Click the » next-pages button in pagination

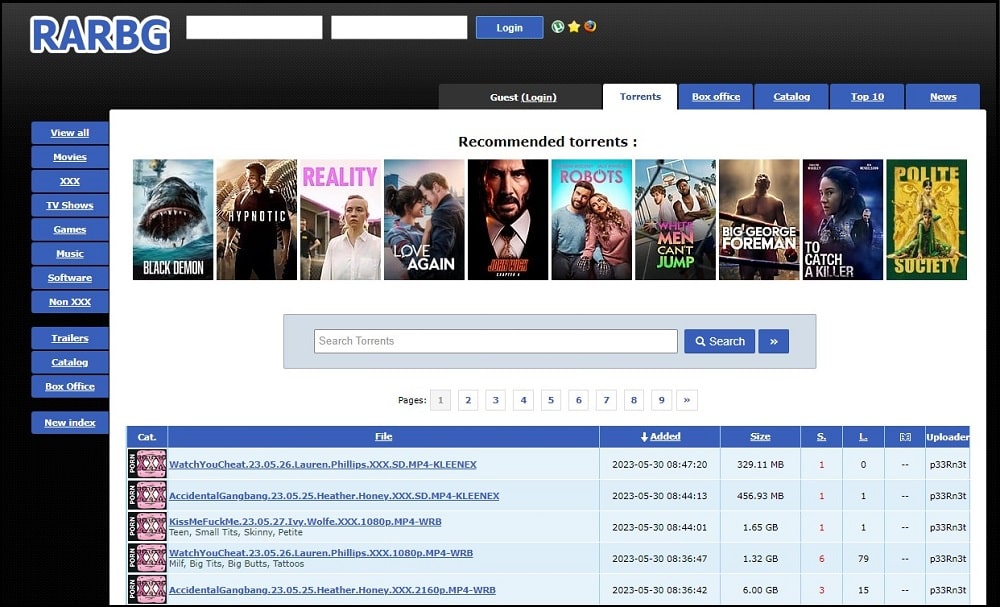point(687,400)
